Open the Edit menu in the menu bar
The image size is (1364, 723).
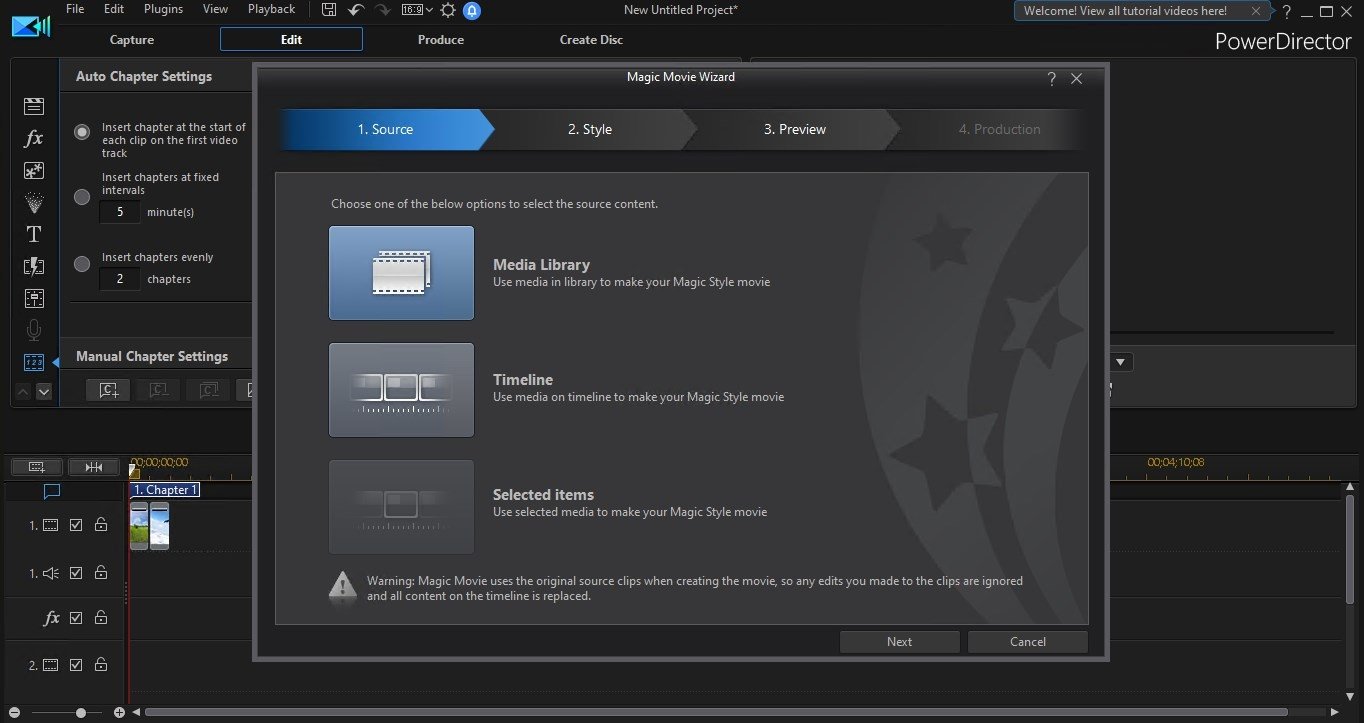coord(114,9)
